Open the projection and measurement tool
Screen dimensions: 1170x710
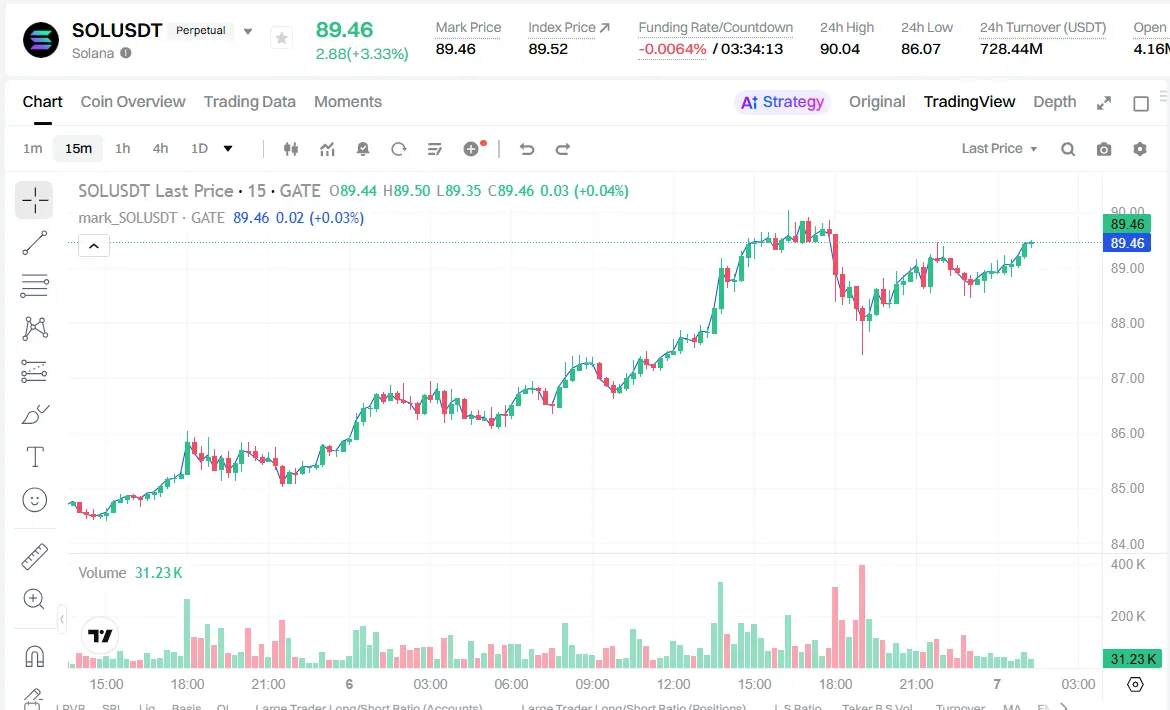point(34,371)
